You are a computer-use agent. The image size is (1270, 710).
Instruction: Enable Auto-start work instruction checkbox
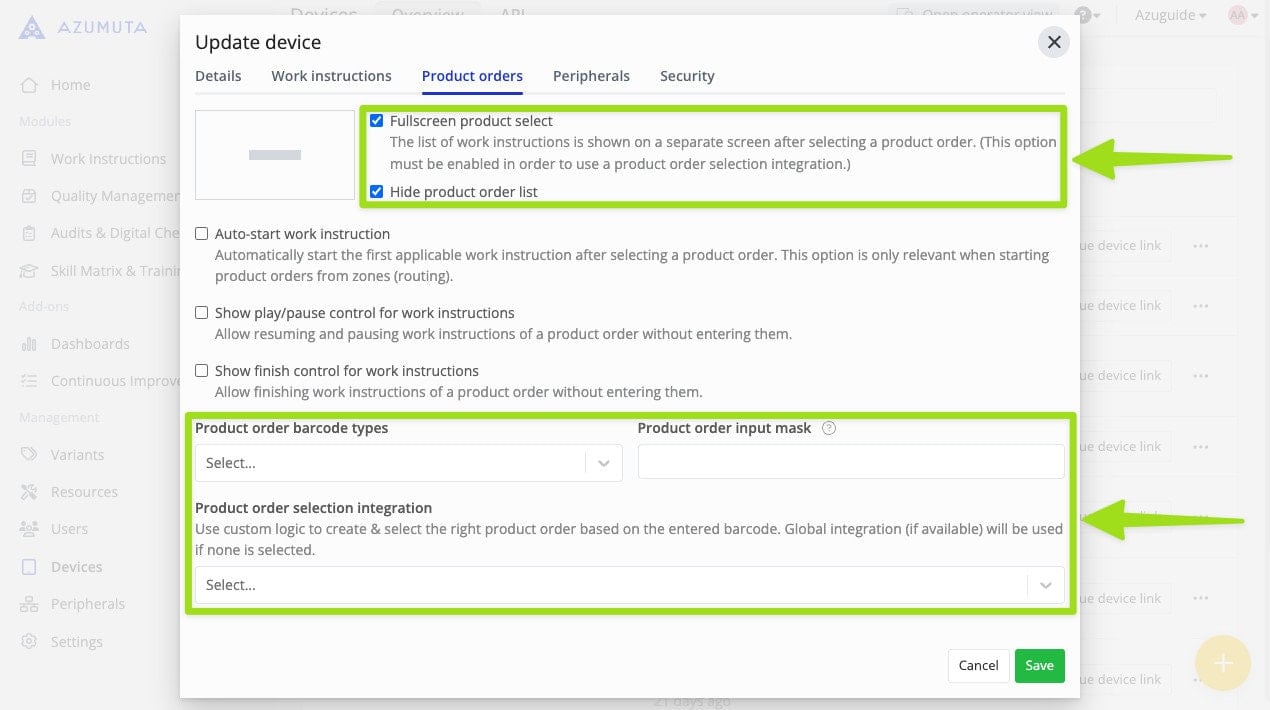[x=202, y=234]
